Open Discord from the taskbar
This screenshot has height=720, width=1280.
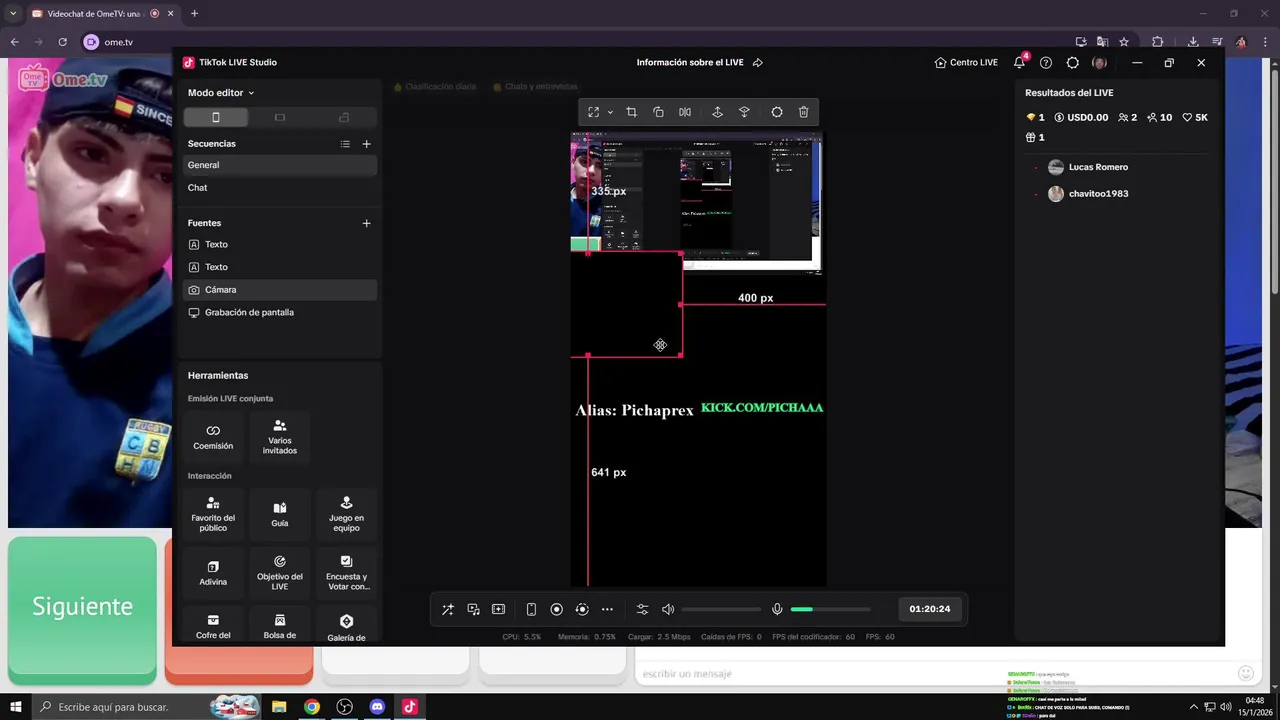point(377,707)
